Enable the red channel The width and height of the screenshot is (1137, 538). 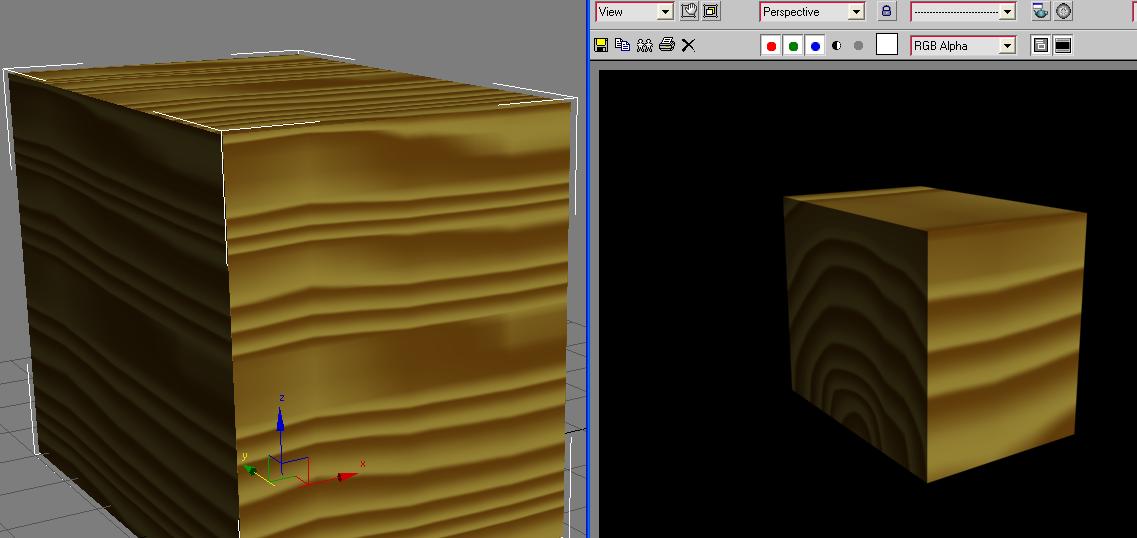coord(771,46)
